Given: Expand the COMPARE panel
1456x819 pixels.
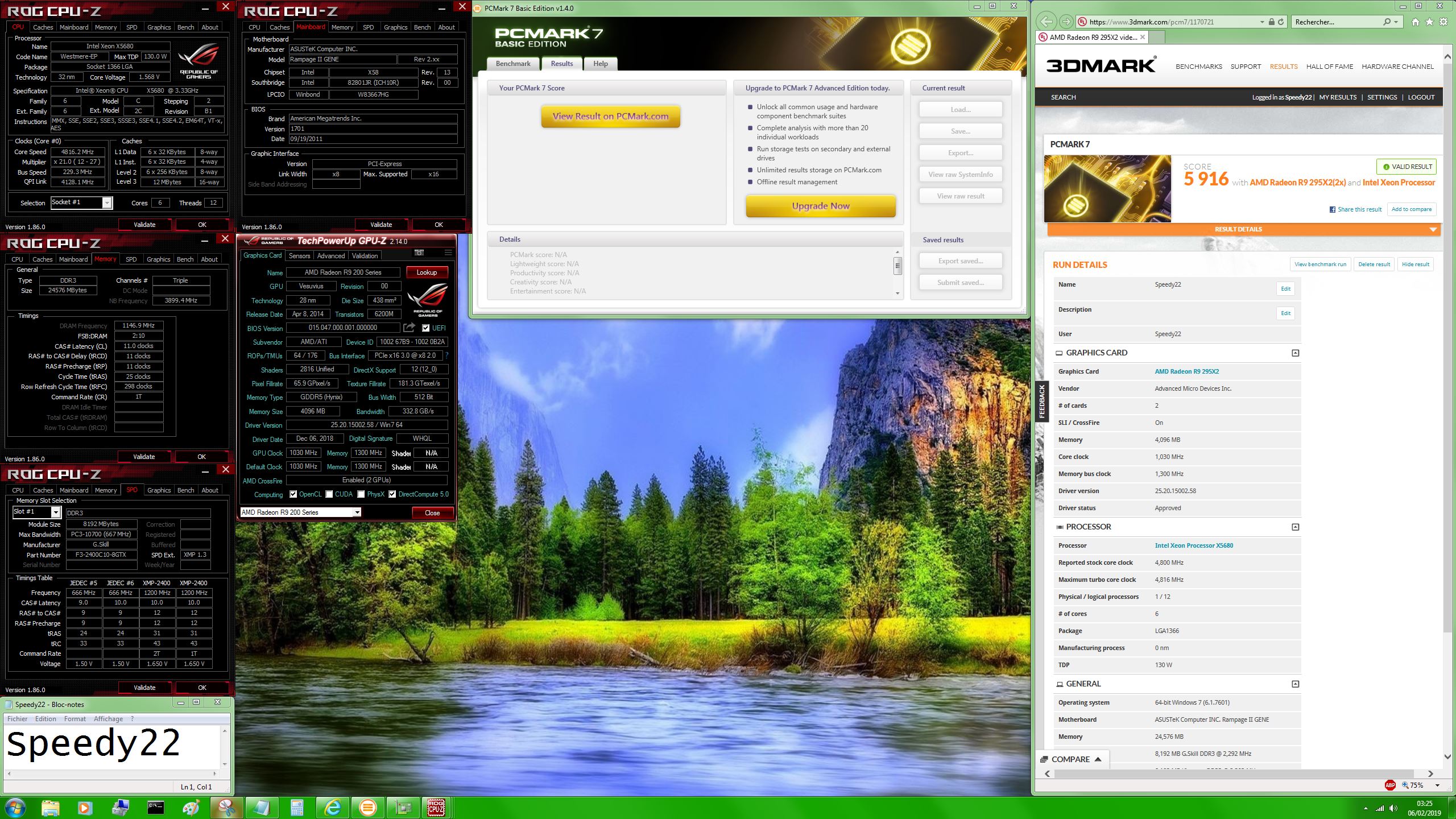Looking at the screenshot, I should coord(1071,759).
